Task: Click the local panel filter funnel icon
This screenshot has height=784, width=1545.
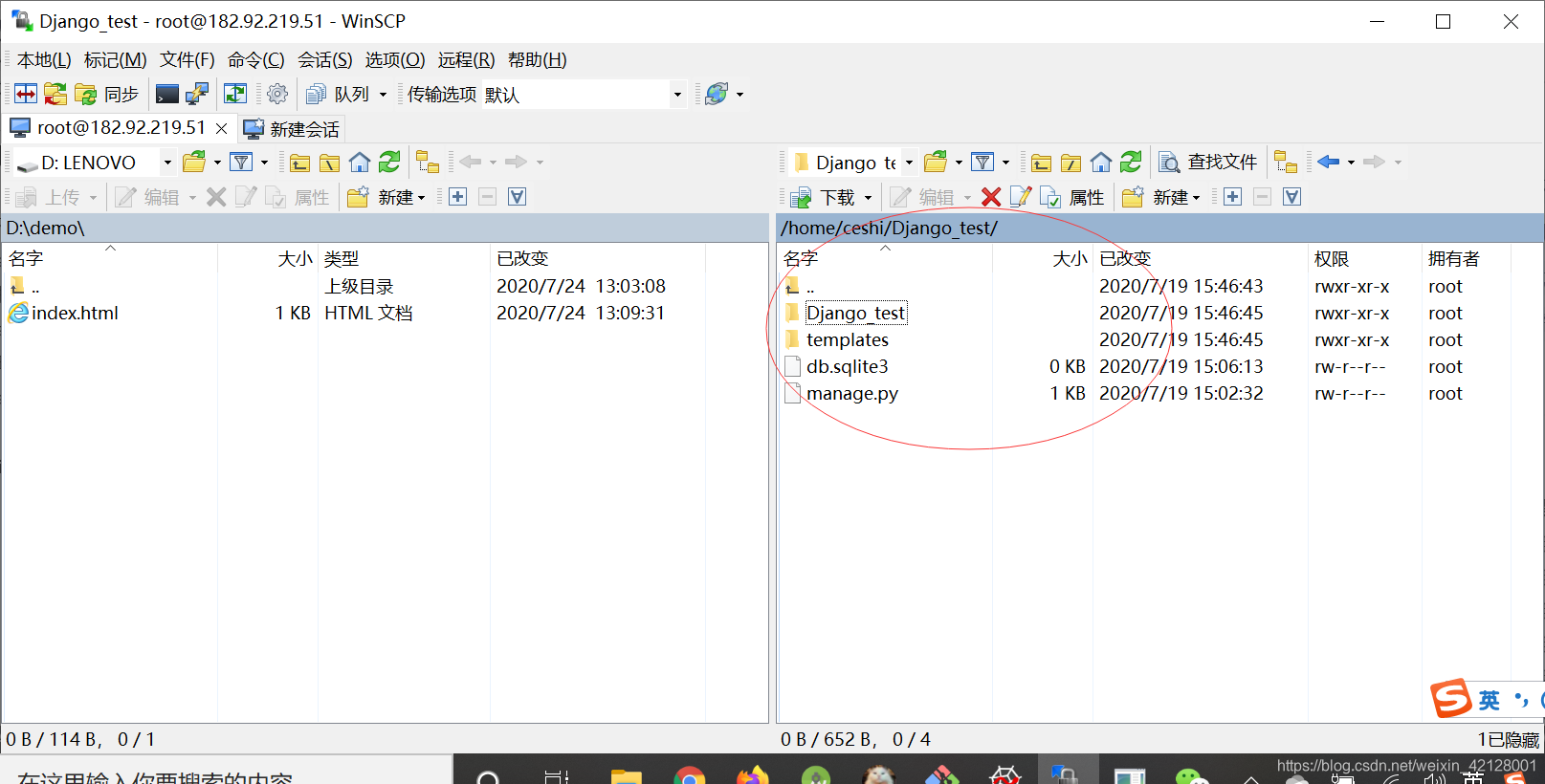Action: tap(242, 162)
